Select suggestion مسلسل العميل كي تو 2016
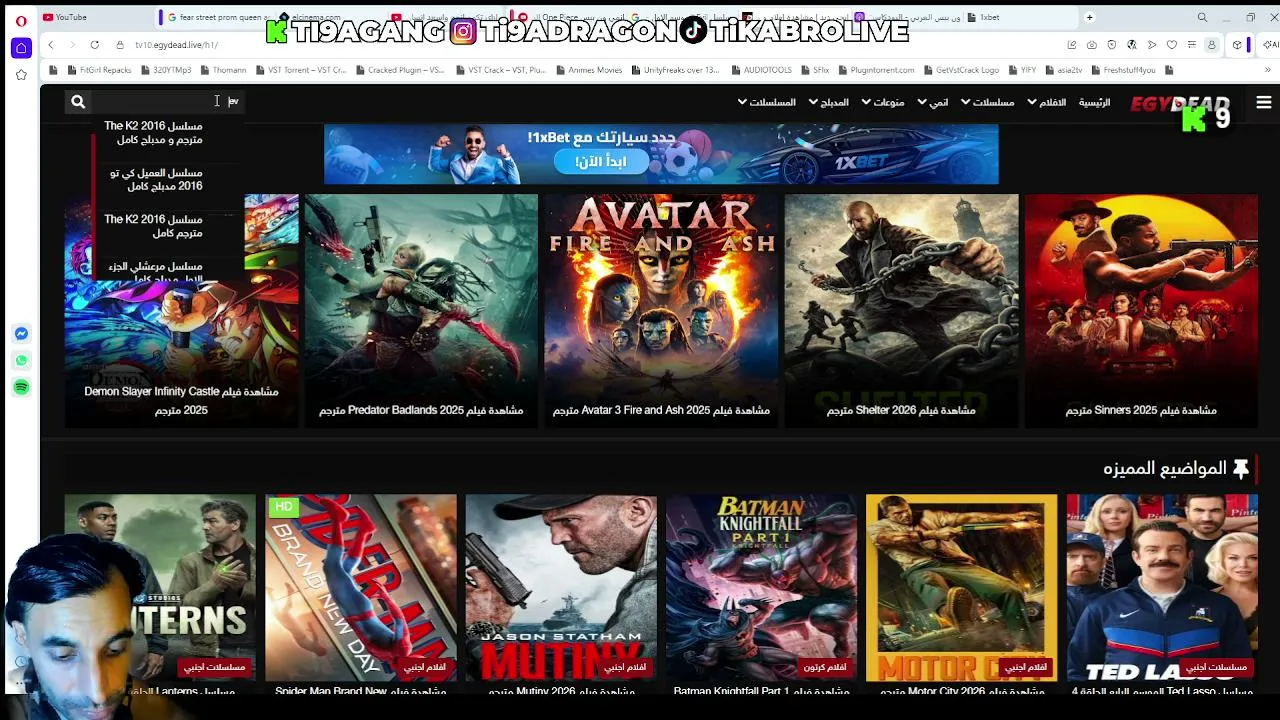Screen dimensions: 1280x720 pos(156,179)
